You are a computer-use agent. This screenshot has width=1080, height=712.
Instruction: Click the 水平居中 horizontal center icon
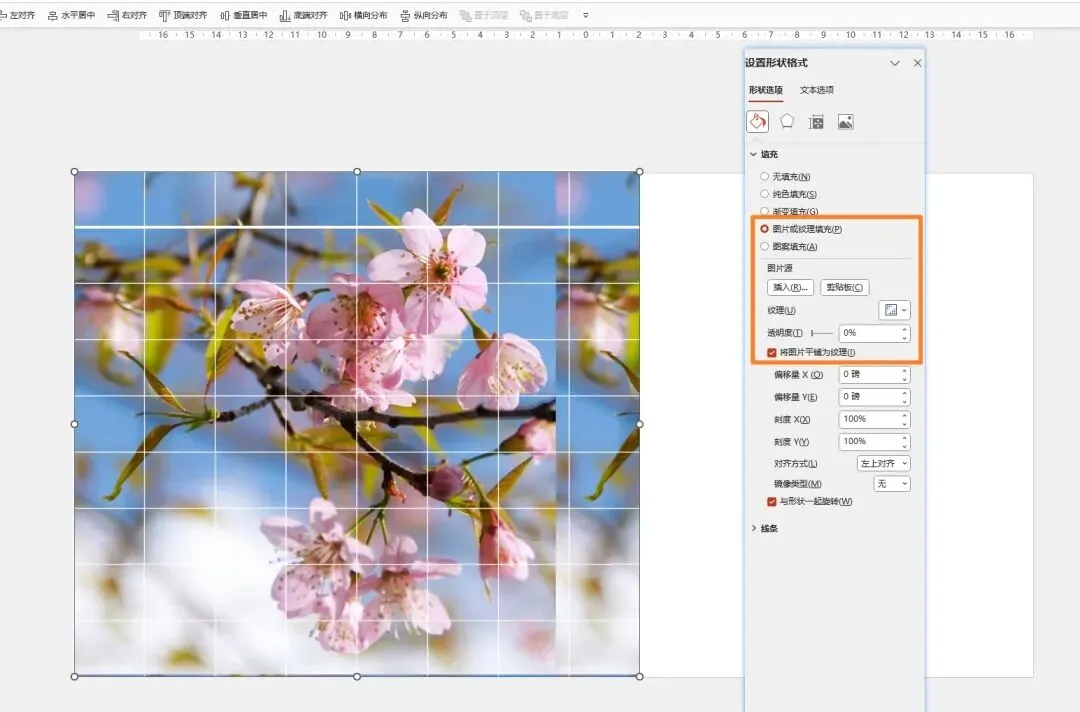click(52, 15)
